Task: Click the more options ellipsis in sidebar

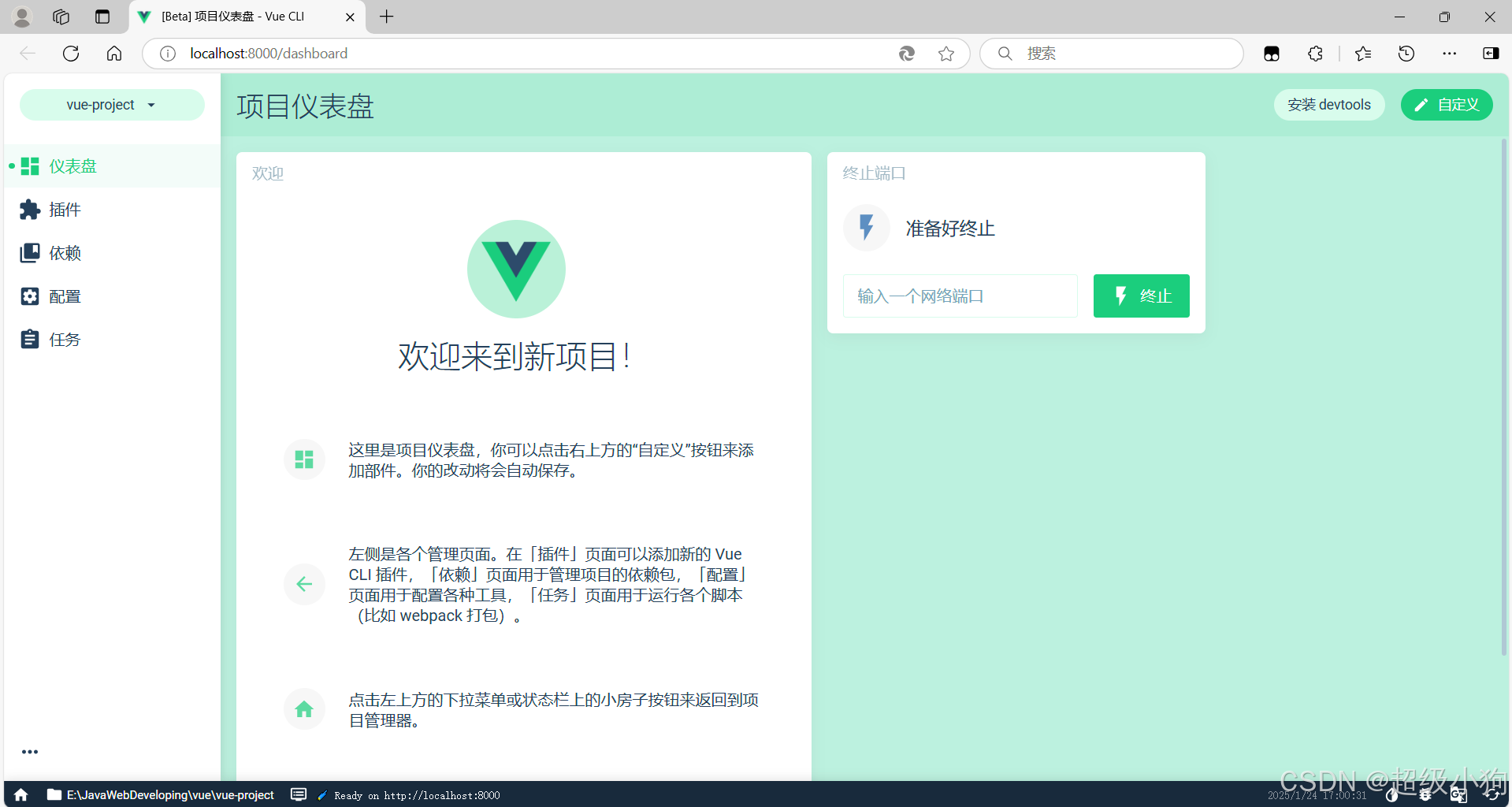Action: click(30, 752)
